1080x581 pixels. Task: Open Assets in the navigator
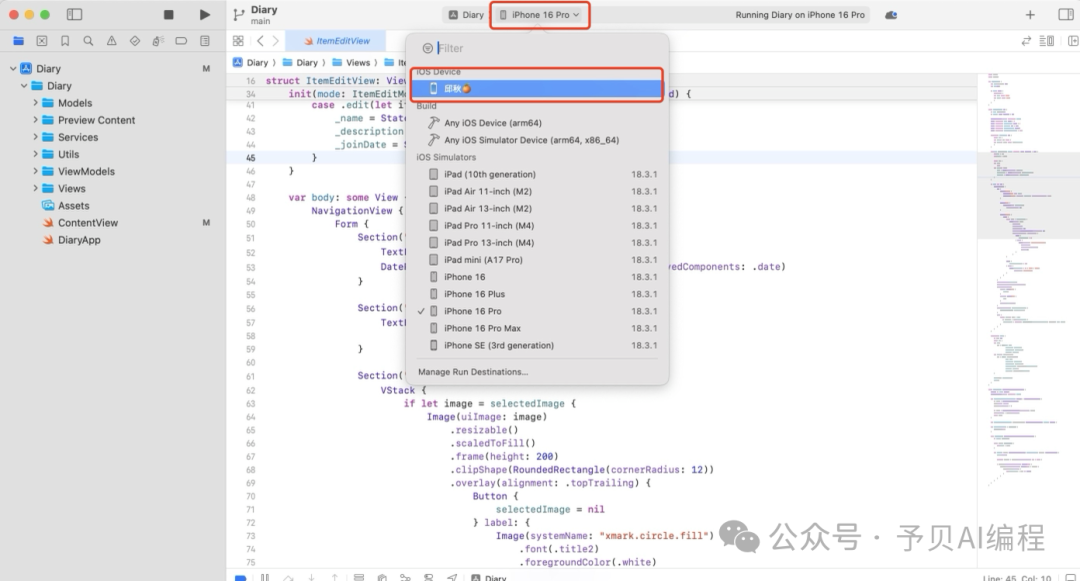tap(74, 206)
